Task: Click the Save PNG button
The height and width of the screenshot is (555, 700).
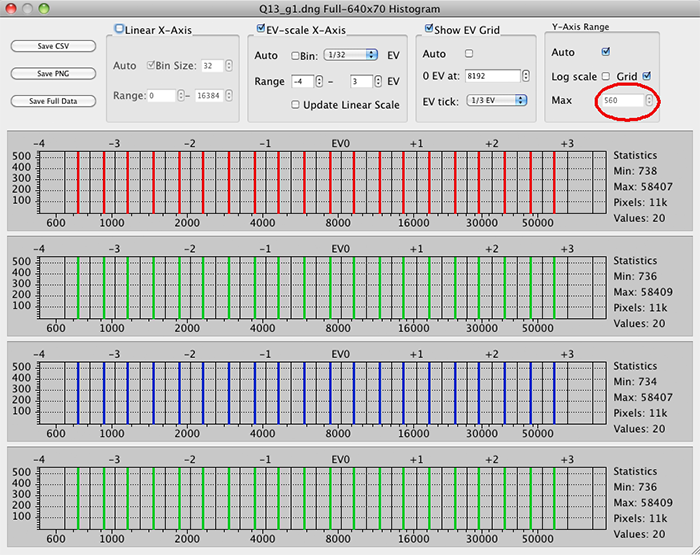Action: 53,74
